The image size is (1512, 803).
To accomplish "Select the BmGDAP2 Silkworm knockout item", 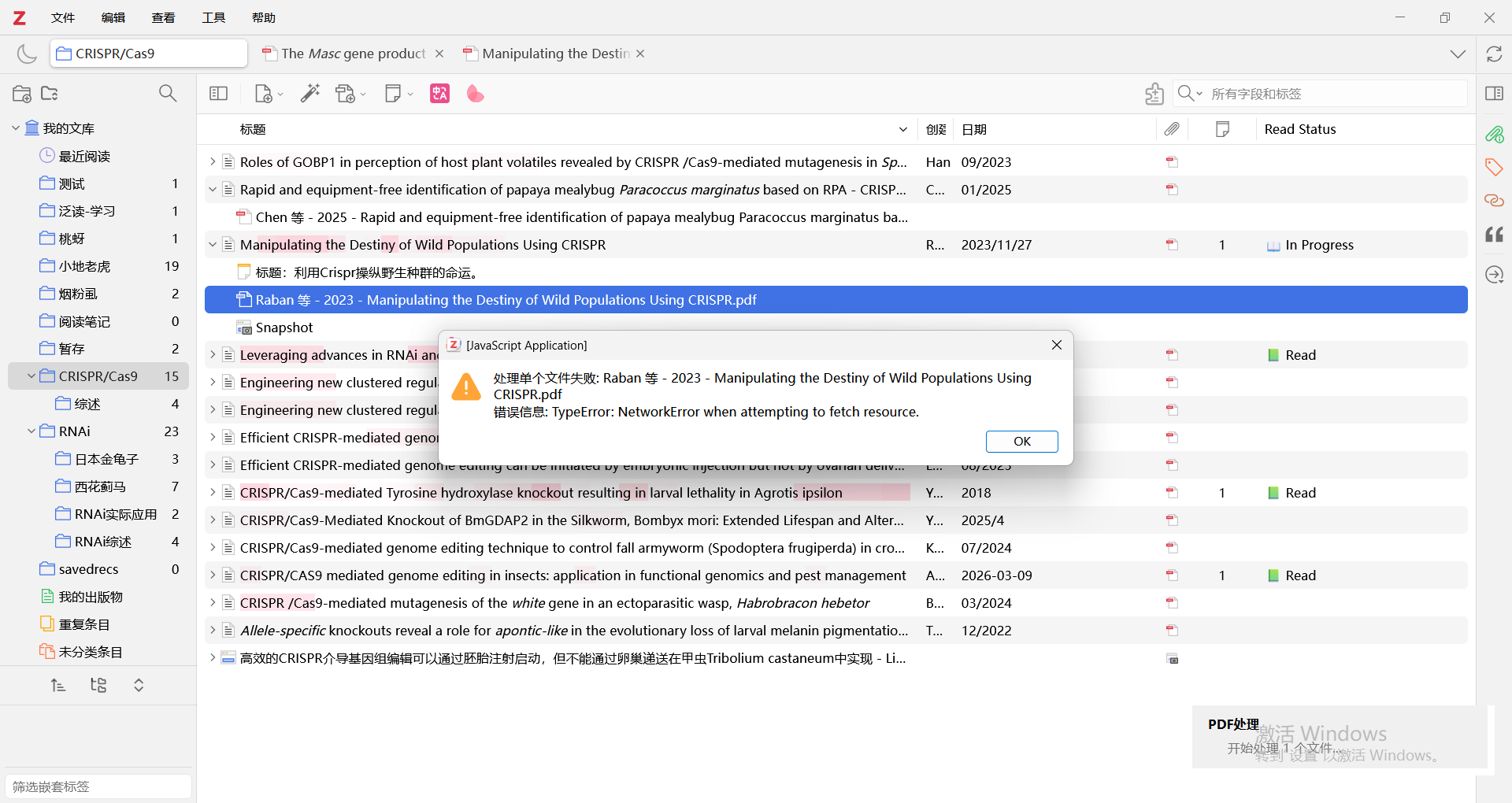I will coord(836,520).
